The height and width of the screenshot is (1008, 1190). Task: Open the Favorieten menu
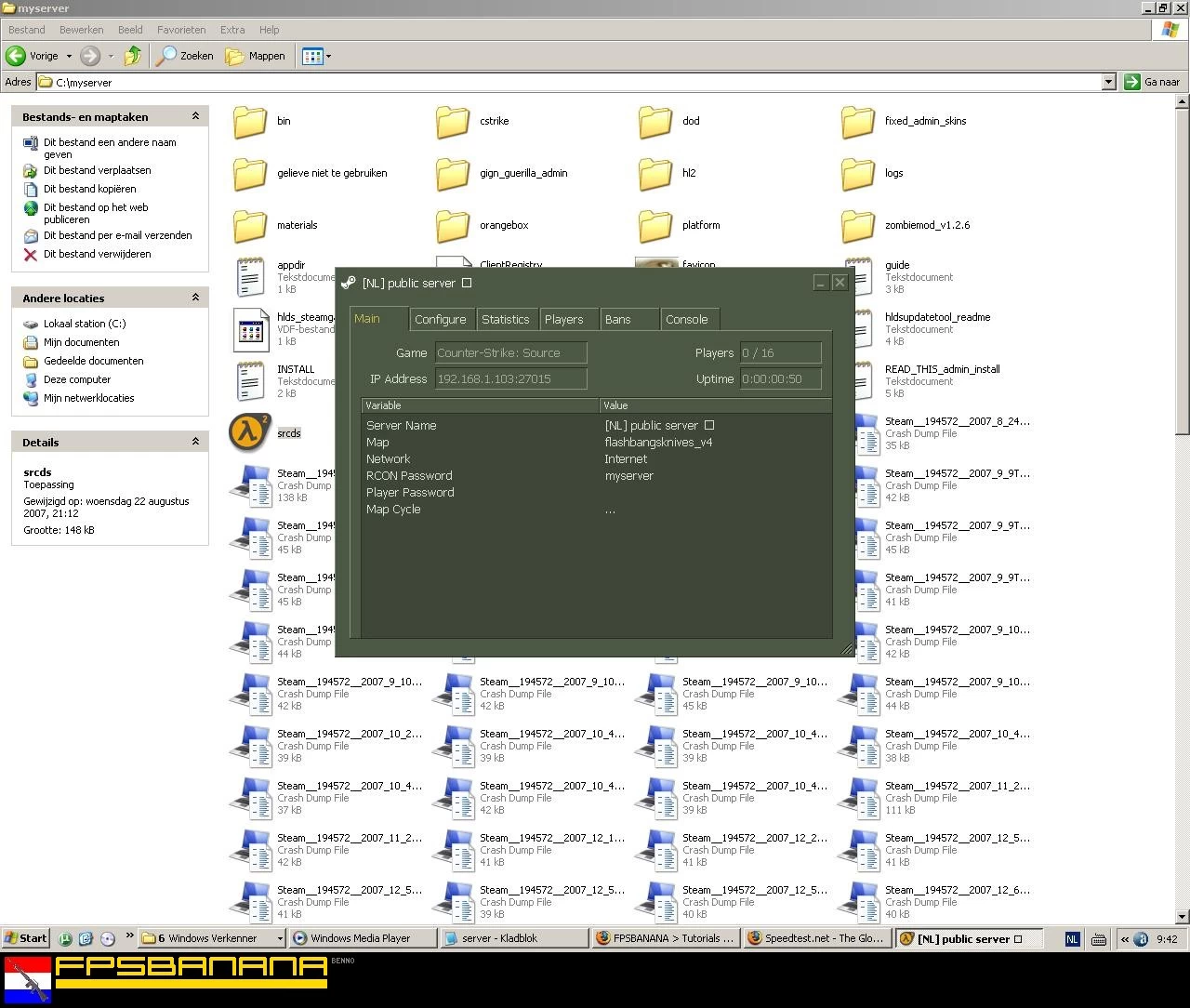pos(181,30)
